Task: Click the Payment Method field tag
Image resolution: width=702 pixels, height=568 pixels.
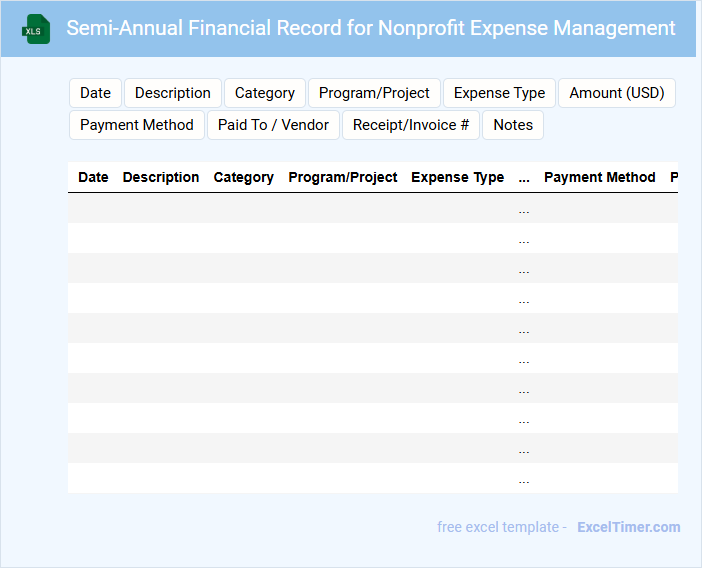Action: (x=137, y=125)
